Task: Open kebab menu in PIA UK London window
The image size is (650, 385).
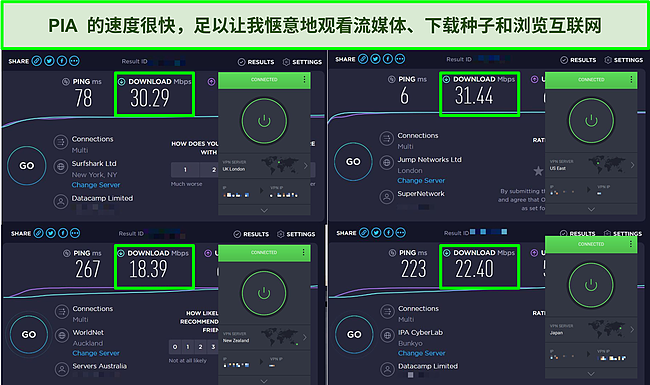Action: pos(304,79)
